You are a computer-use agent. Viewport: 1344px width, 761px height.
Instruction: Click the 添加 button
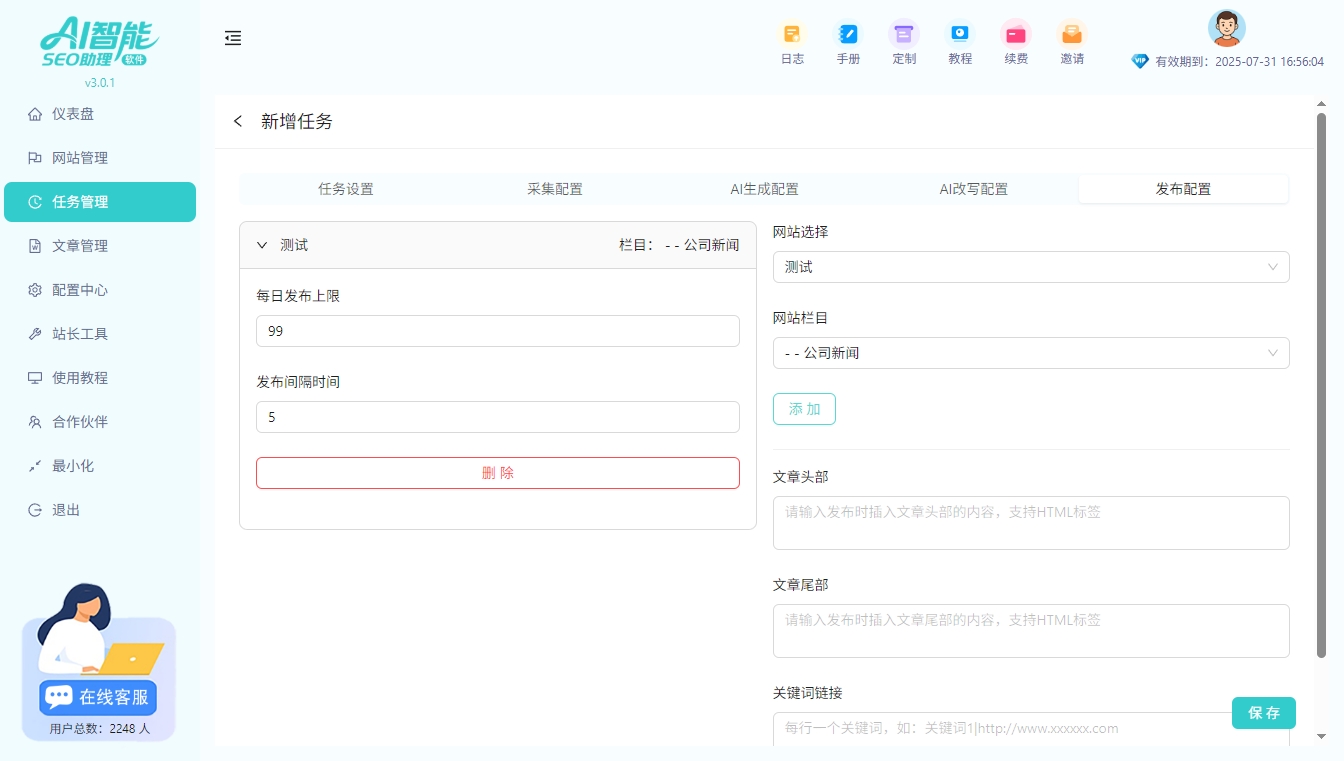tap(804, 409)
